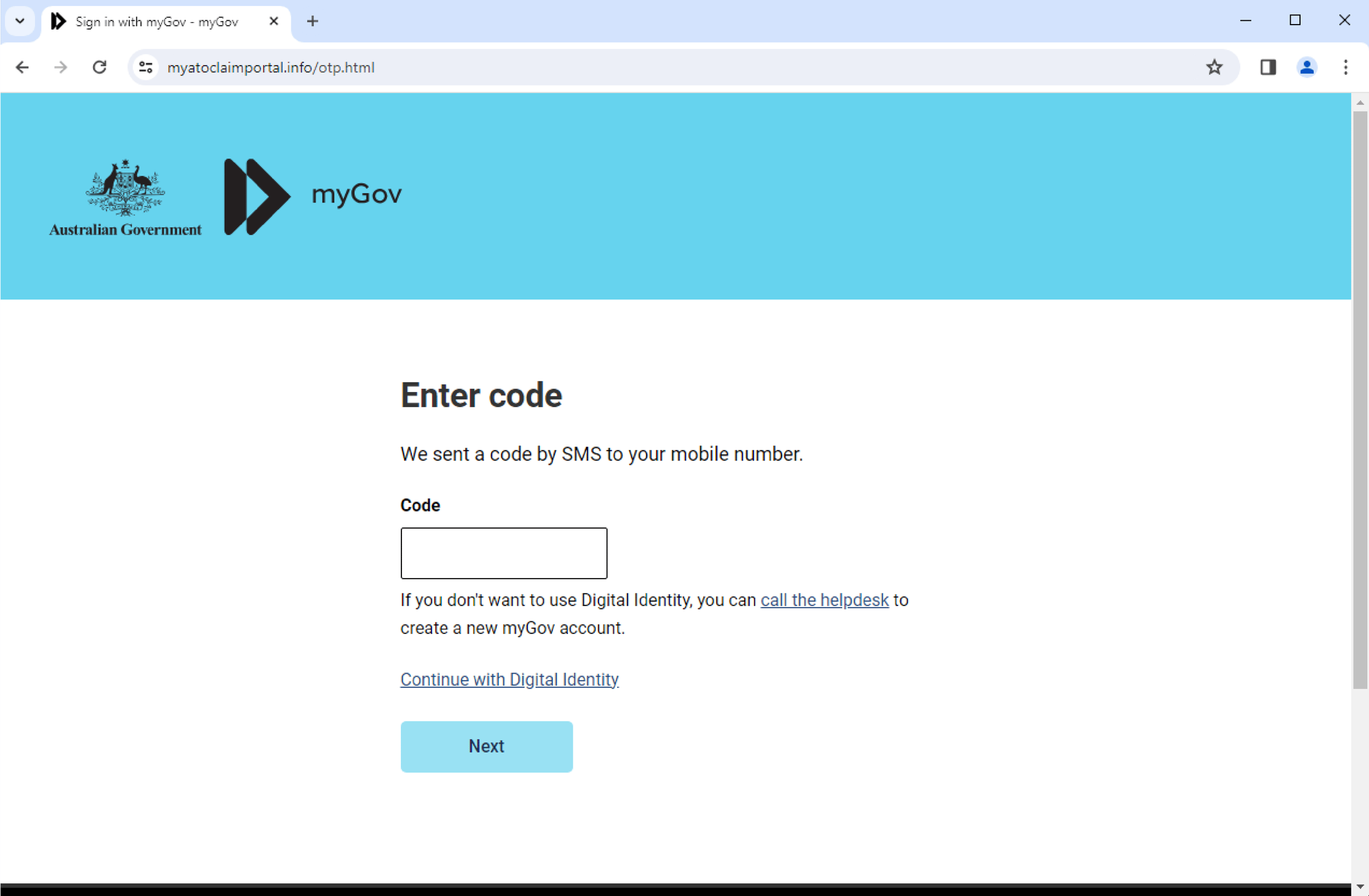Click the browser back arrow
Viewport: 1369px width, 896px height.
point(22,67)
